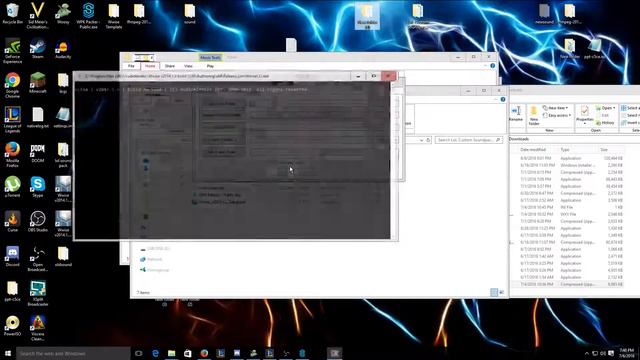The image size is (640, 360).
Task: Launch Sid Meier's Civilization desktop shortcut
Action: point(38,16)
